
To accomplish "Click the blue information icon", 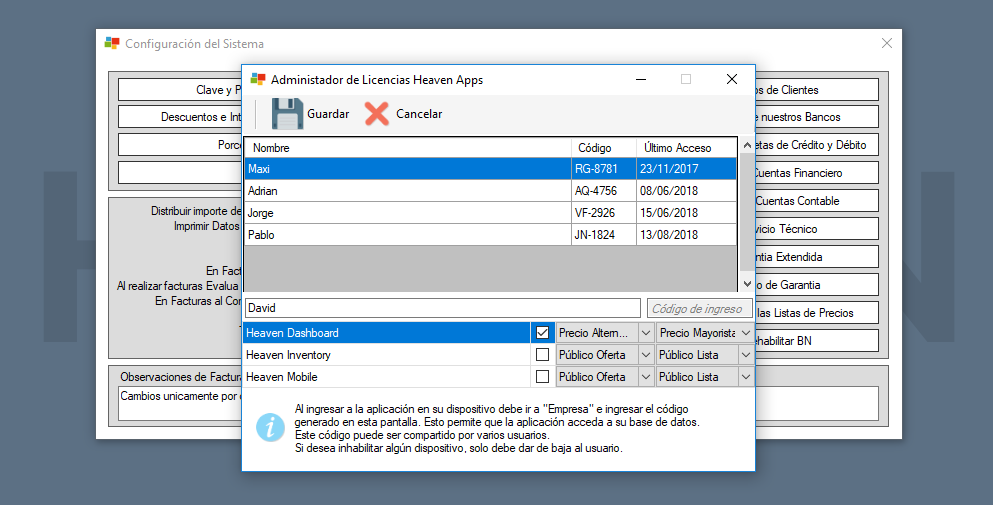I will coord(270,428).
